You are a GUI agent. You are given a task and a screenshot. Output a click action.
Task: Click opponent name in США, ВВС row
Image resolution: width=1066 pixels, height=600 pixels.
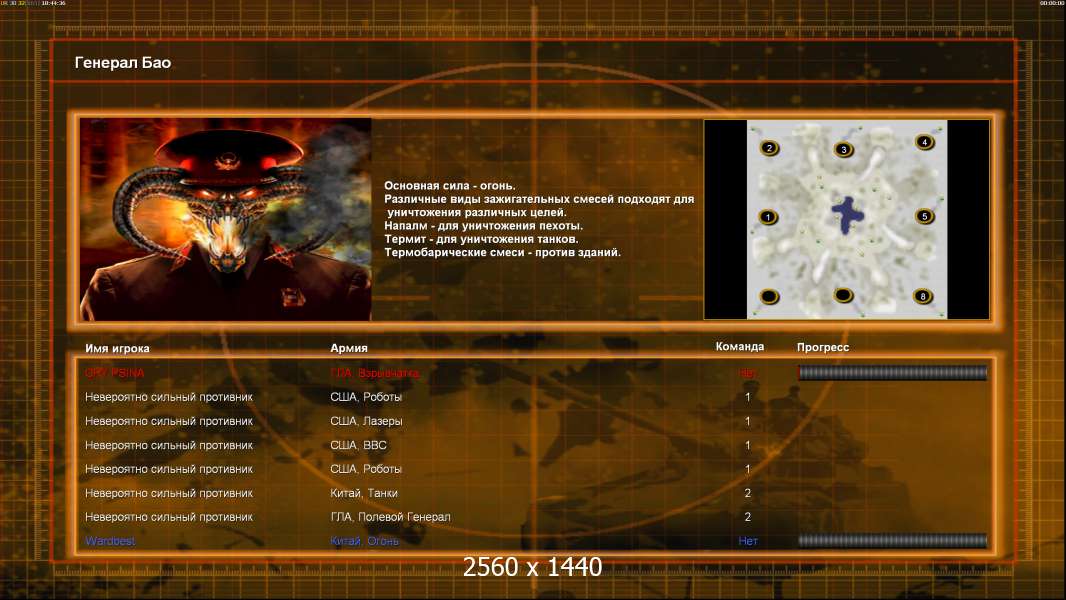click(x=169, y=445)
